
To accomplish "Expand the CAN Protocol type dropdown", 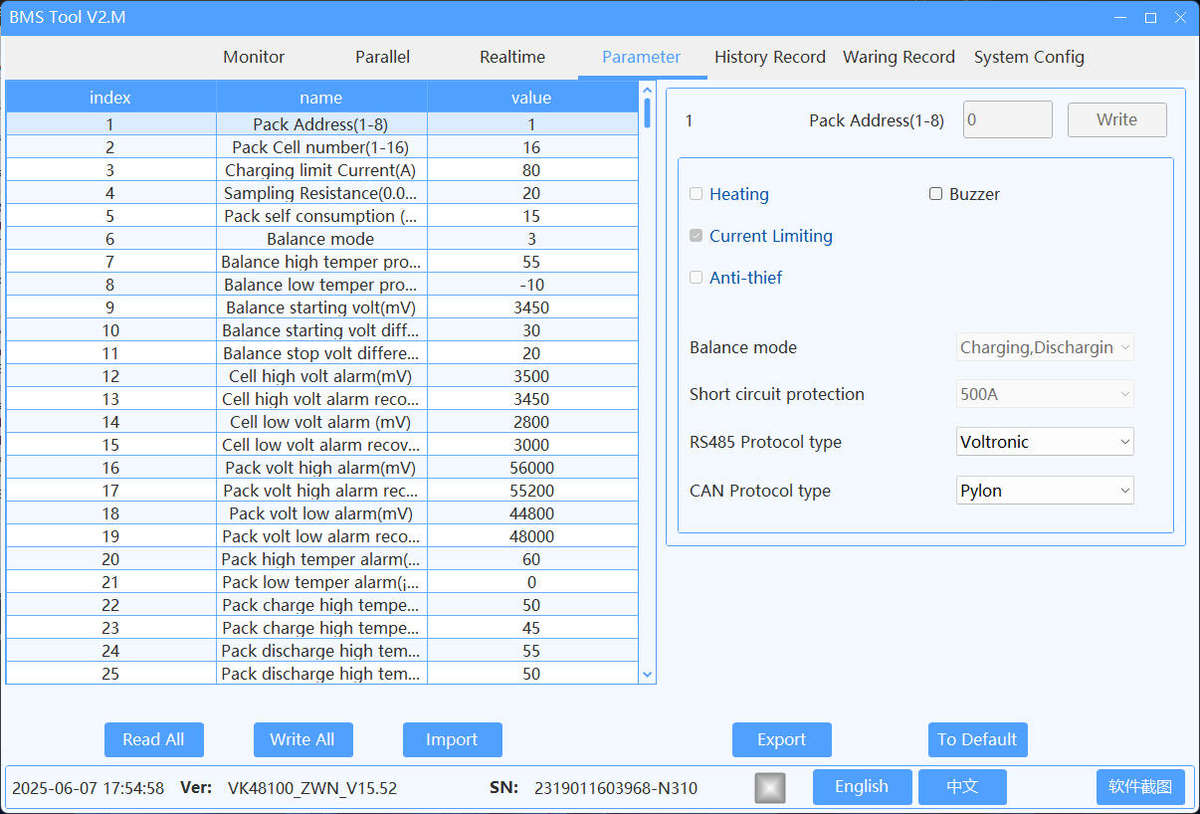I will click(x=1045, y=491).
